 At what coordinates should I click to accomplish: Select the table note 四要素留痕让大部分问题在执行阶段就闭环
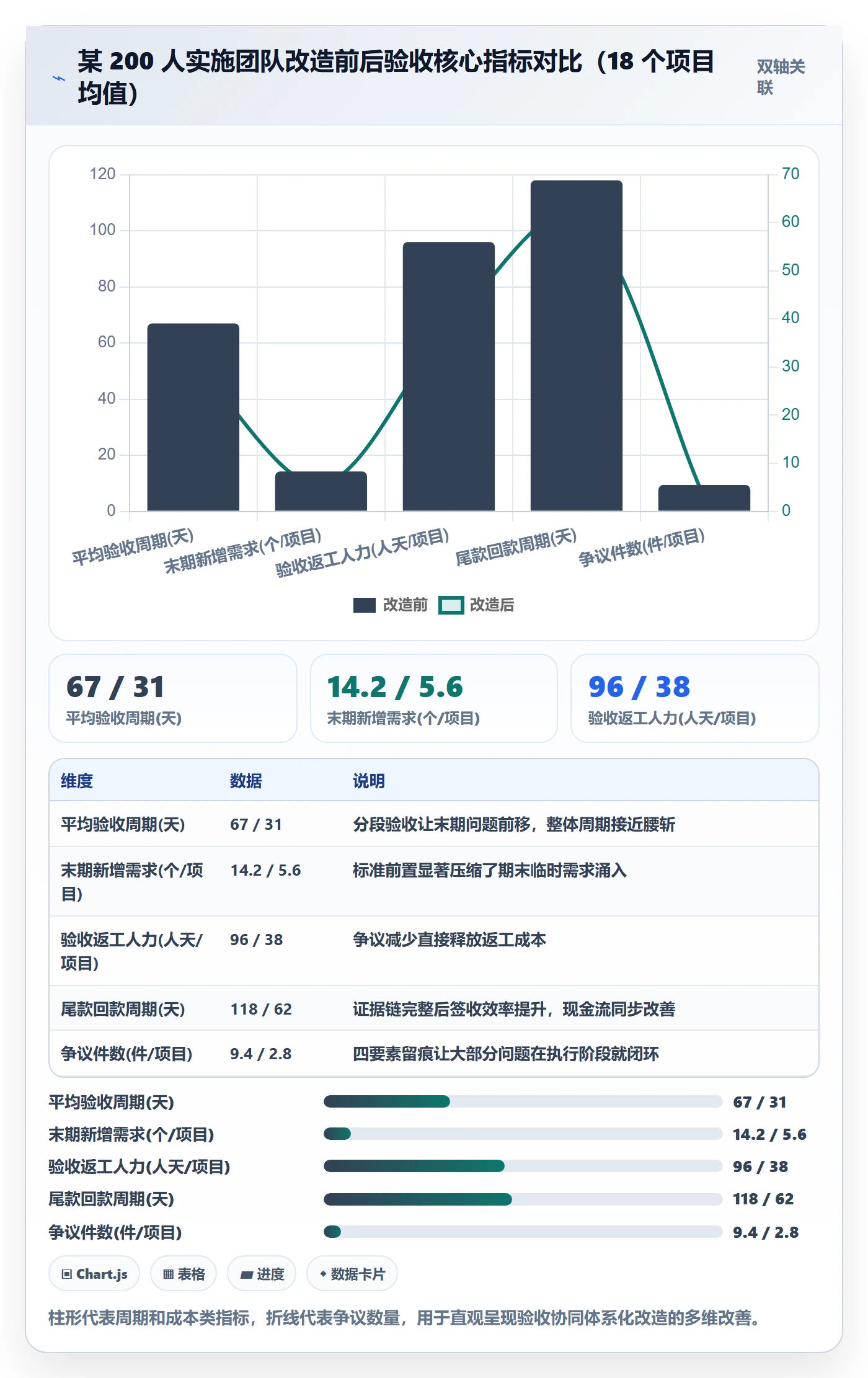(x=506, y=1054)
